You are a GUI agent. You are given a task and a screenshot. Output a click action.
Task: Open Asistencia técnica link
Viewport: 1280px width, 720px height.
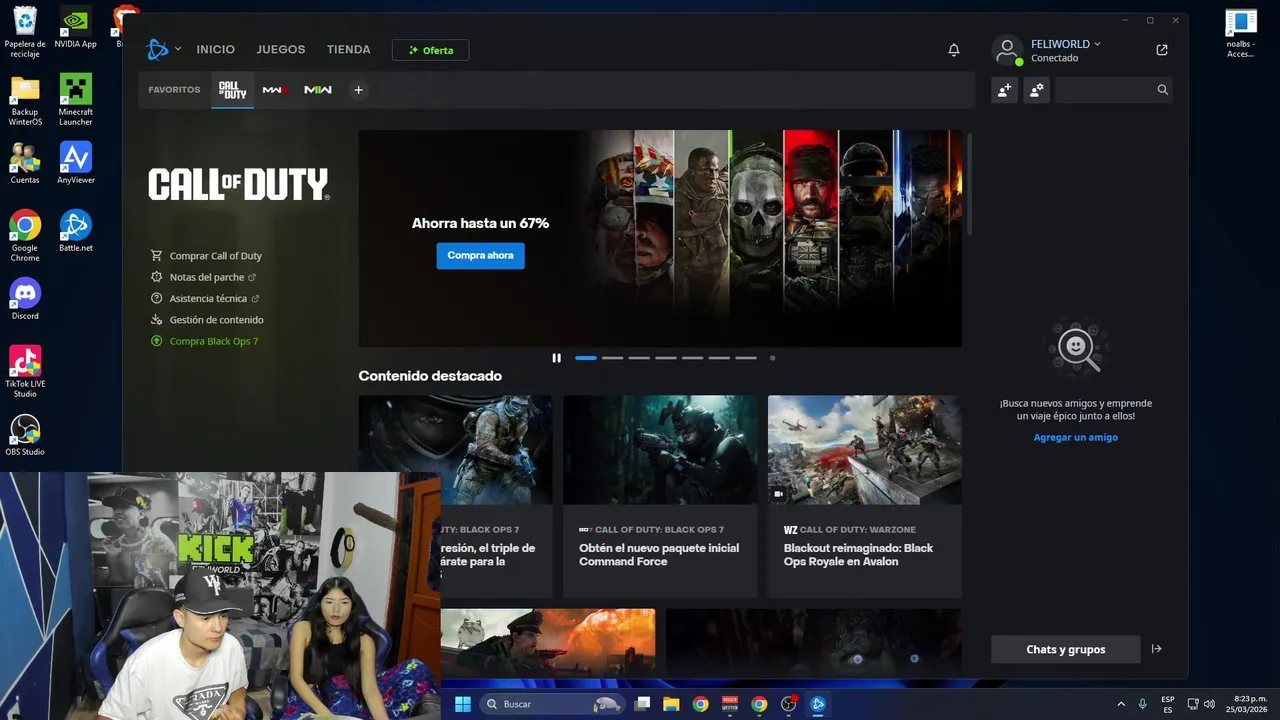[x=208, y=298]
